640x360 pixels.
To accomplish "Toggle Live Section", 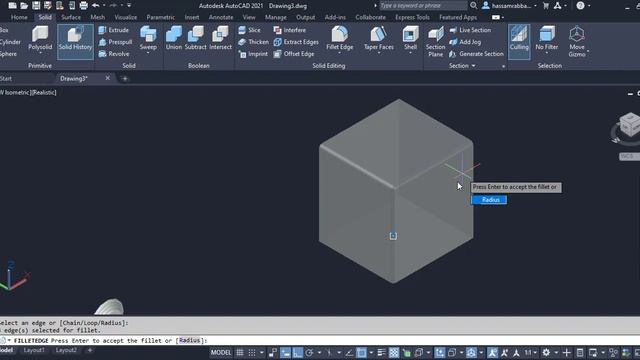I will 470,30.
